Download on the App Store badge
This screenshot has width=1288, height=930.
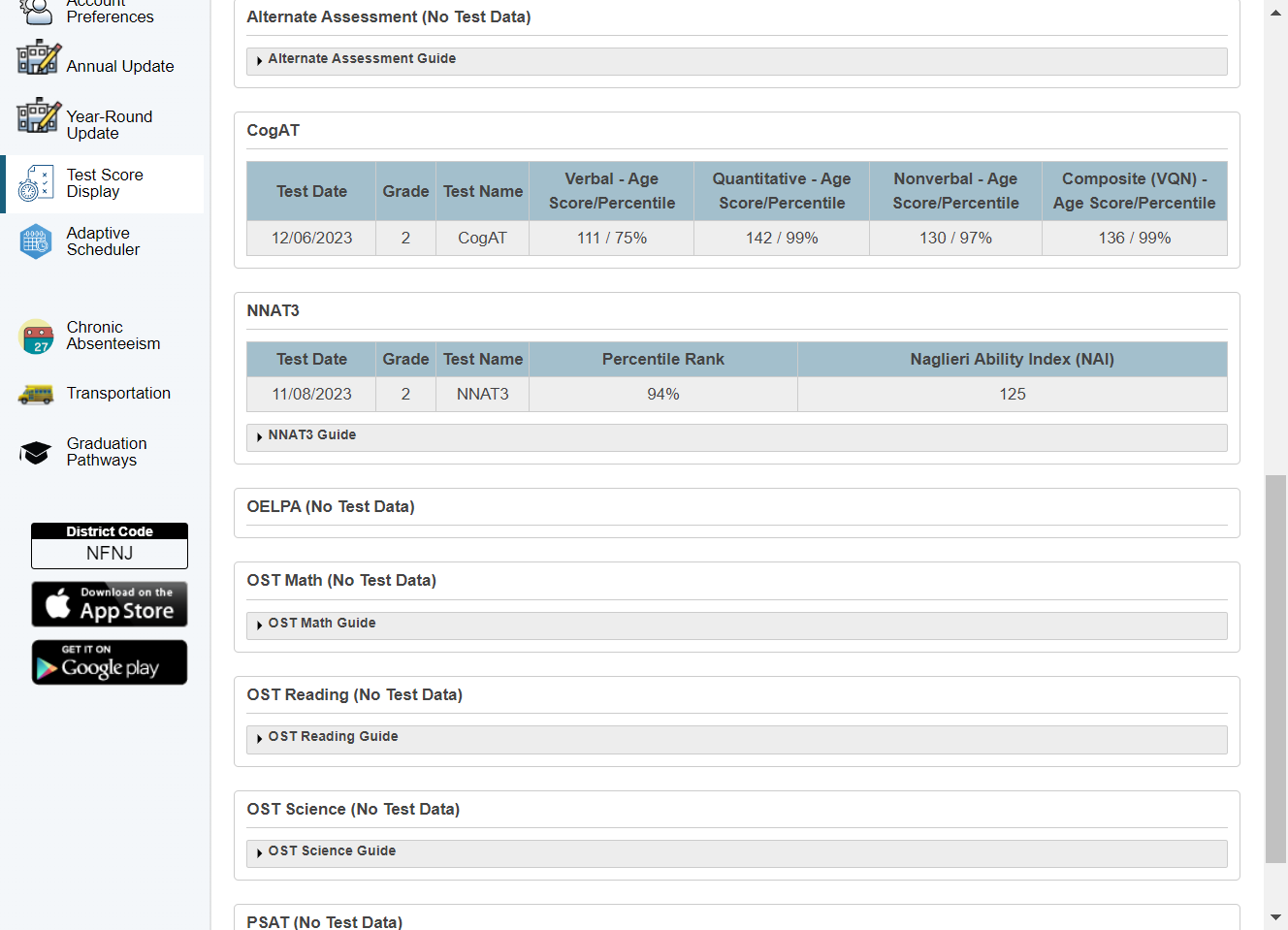[x=110, y=604]
